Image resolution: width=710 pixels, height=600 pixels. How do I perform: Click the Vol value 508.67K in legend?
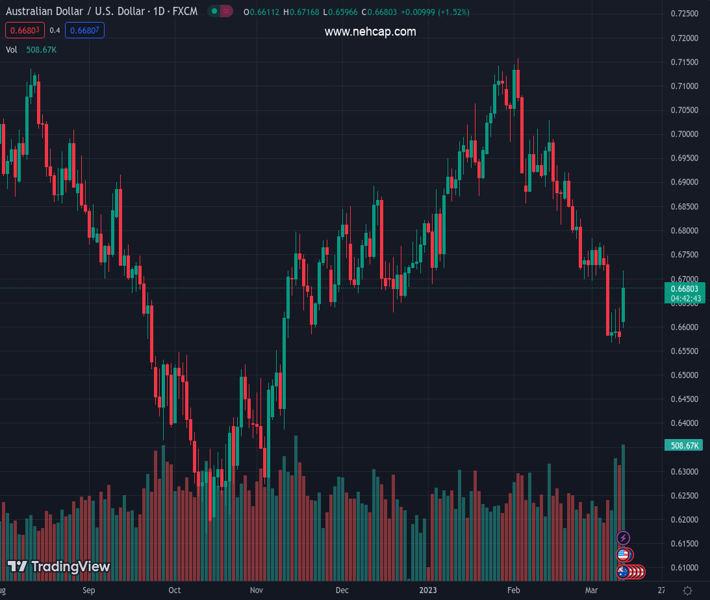click(x=43, y=49)
